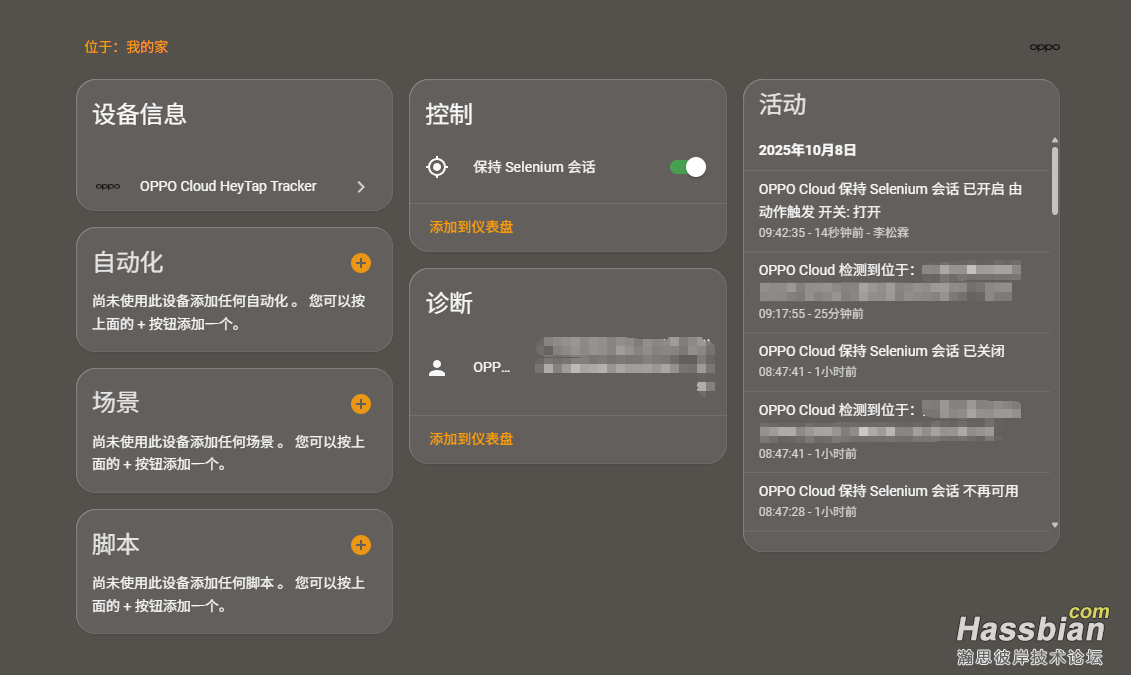The image size is (1131, 675).
Task: Click the person icon in diagnostics card
Action: click(x=437, y=367)
